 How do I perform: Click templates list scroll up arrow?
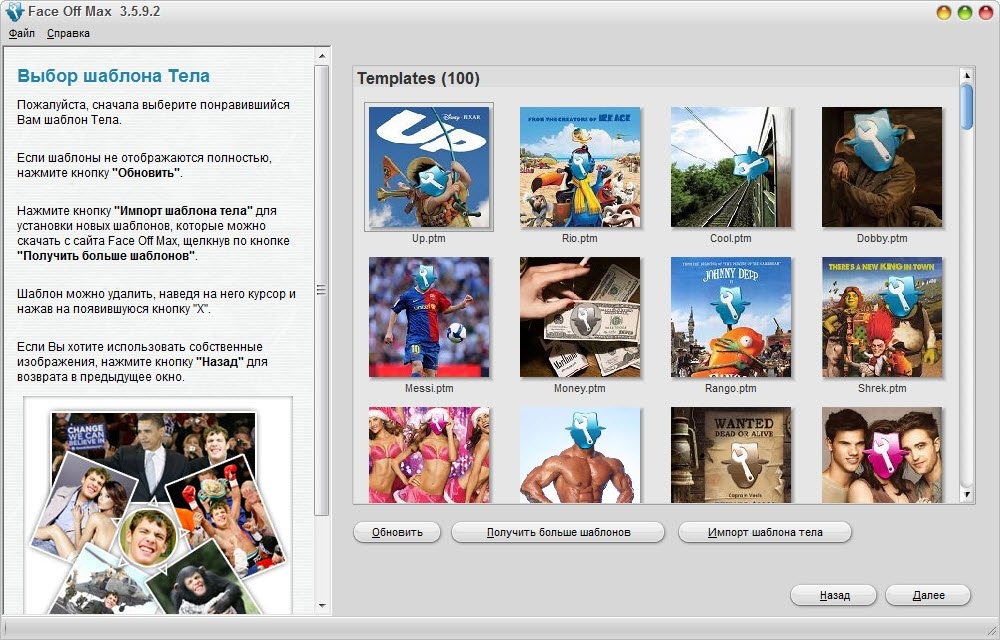click(967, 75)
